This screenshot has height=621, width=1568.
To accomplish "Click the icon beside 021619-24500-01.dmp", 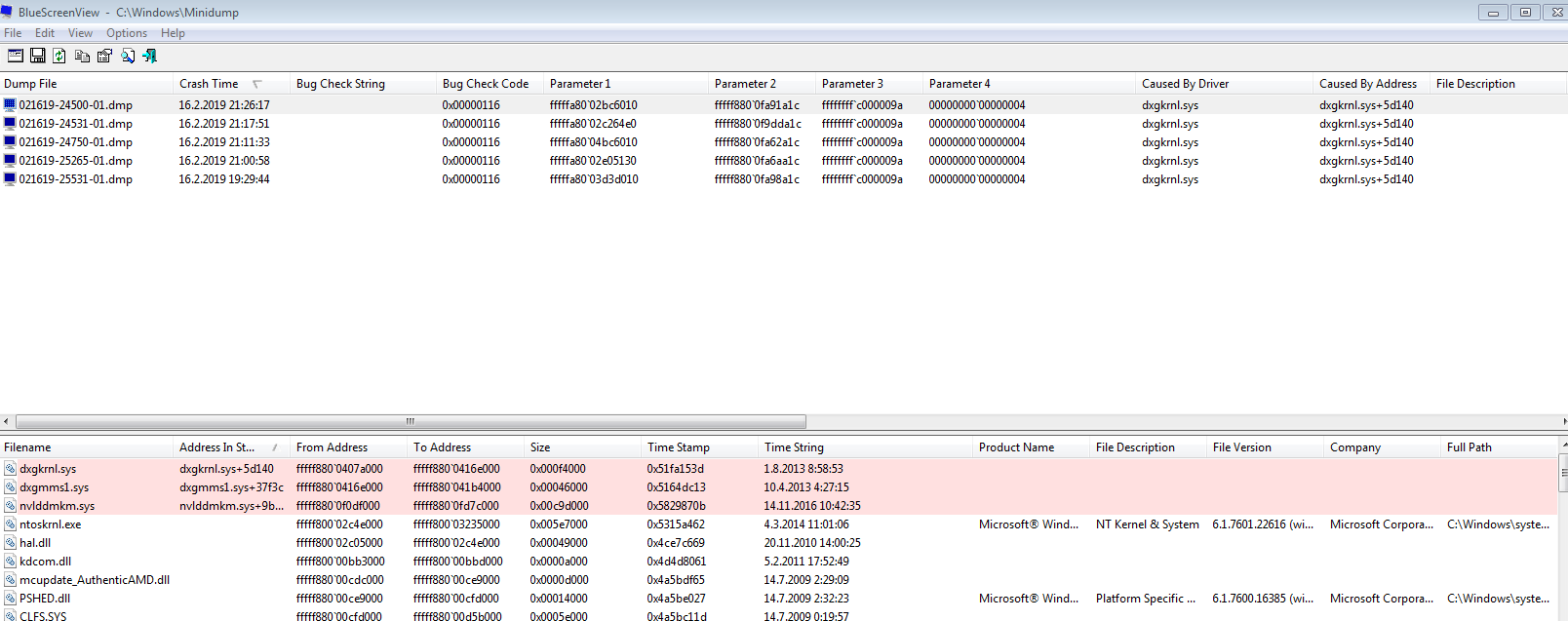I will (x=10, y=104).
